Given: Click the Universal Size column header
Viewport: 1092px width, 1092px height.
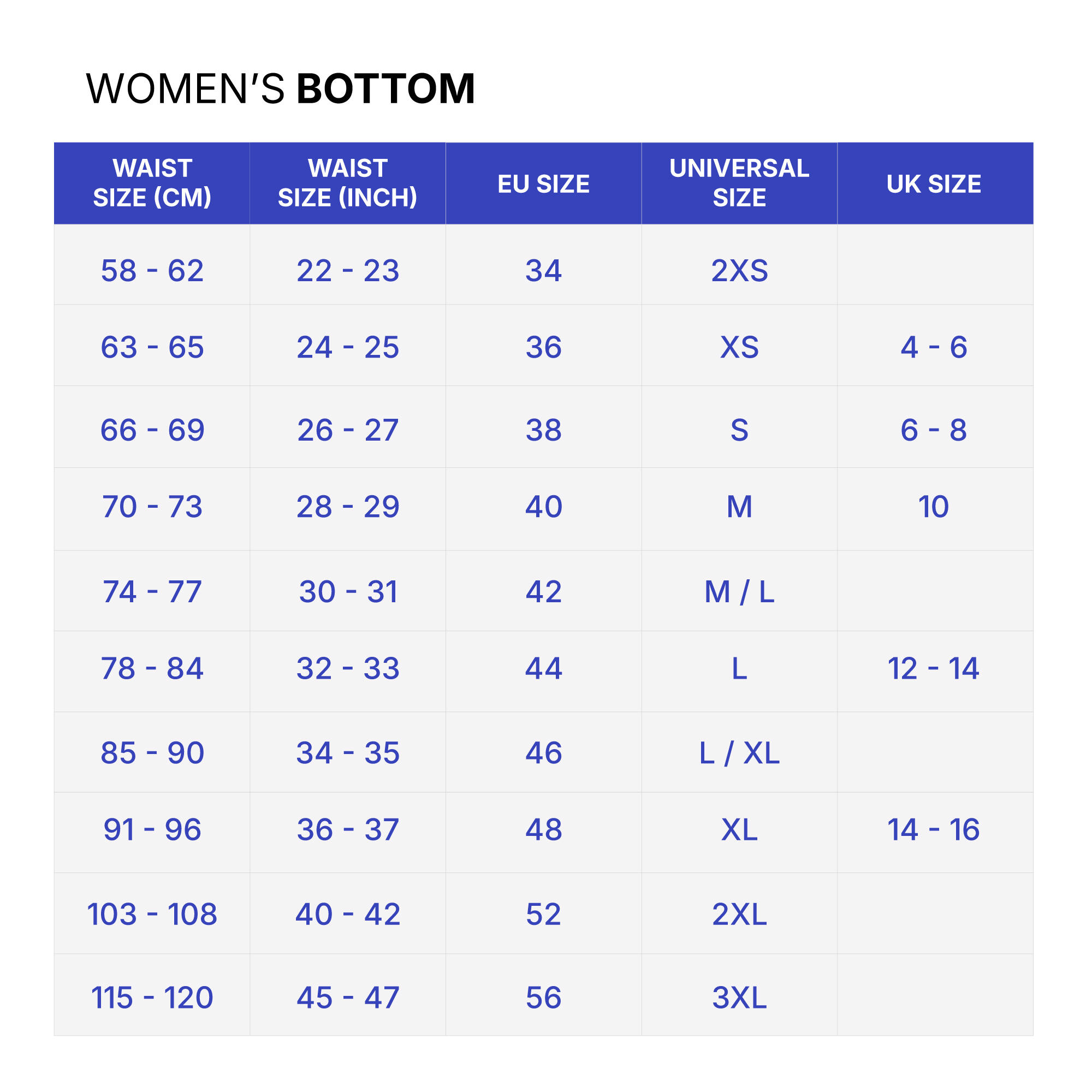Looking at the screenshot, I should [739, 182].
